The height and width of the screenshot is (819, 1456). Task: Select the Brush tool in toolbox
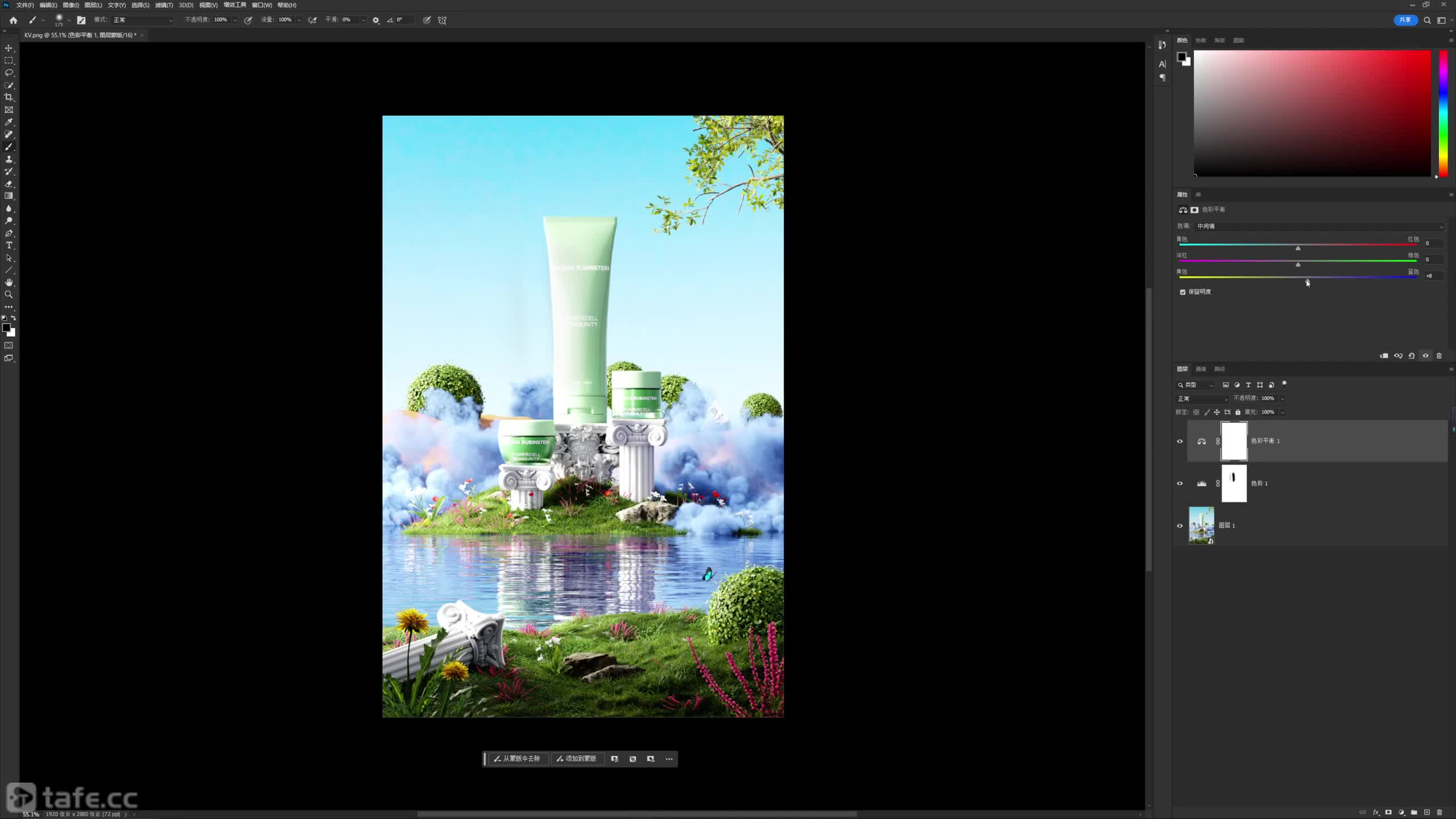(x=9, y=147)
